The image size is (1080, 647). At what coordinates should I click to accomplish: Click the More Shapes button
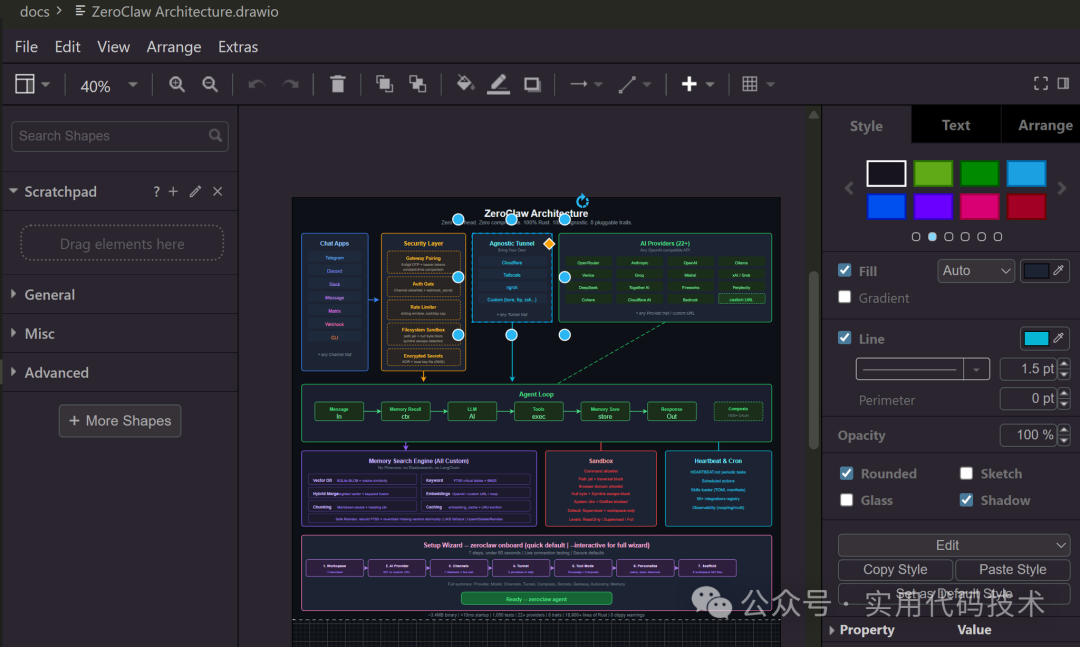click(119, 421)
